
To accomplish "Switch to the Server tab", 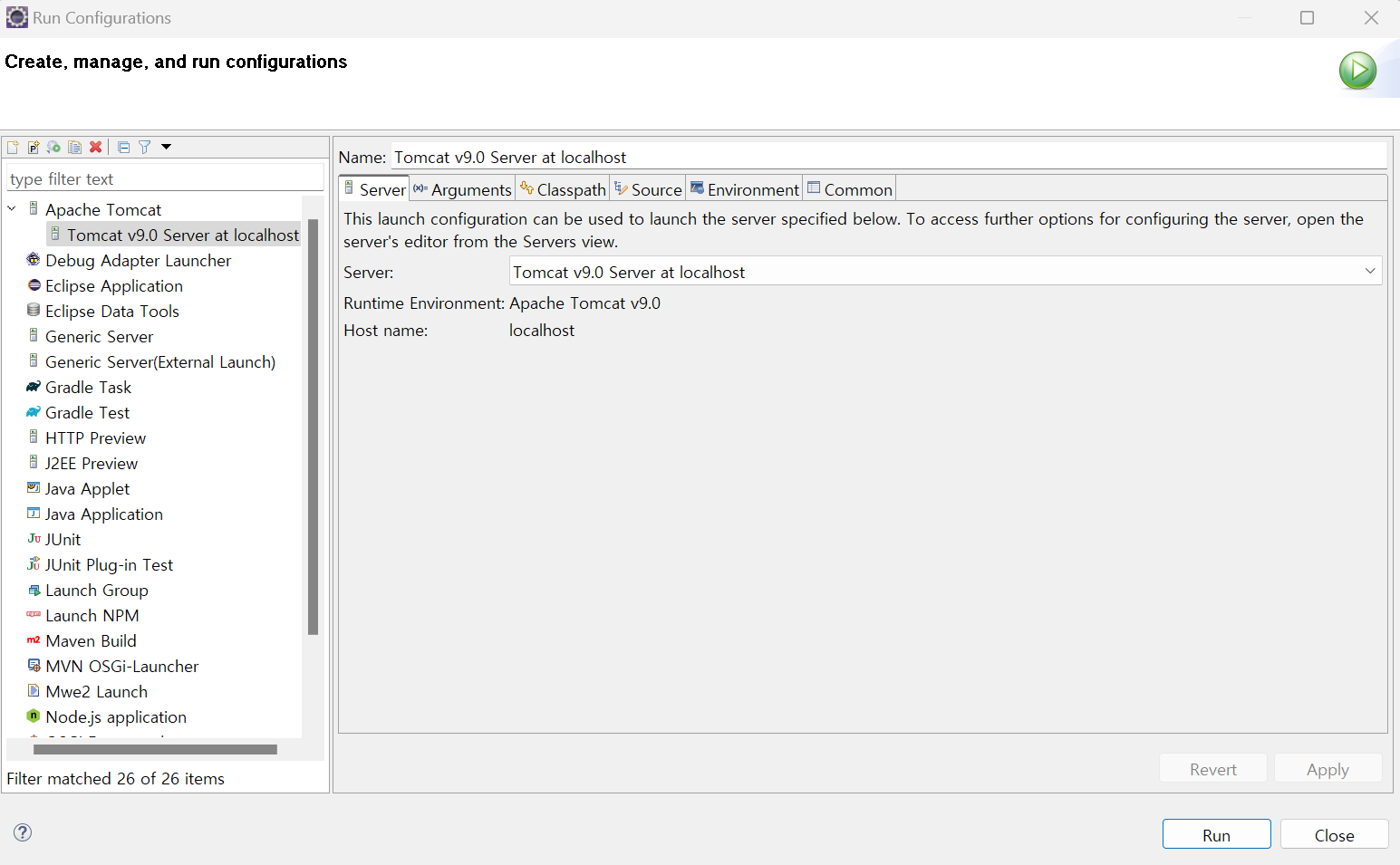I will pyautogui.click(x=374, y=189).
